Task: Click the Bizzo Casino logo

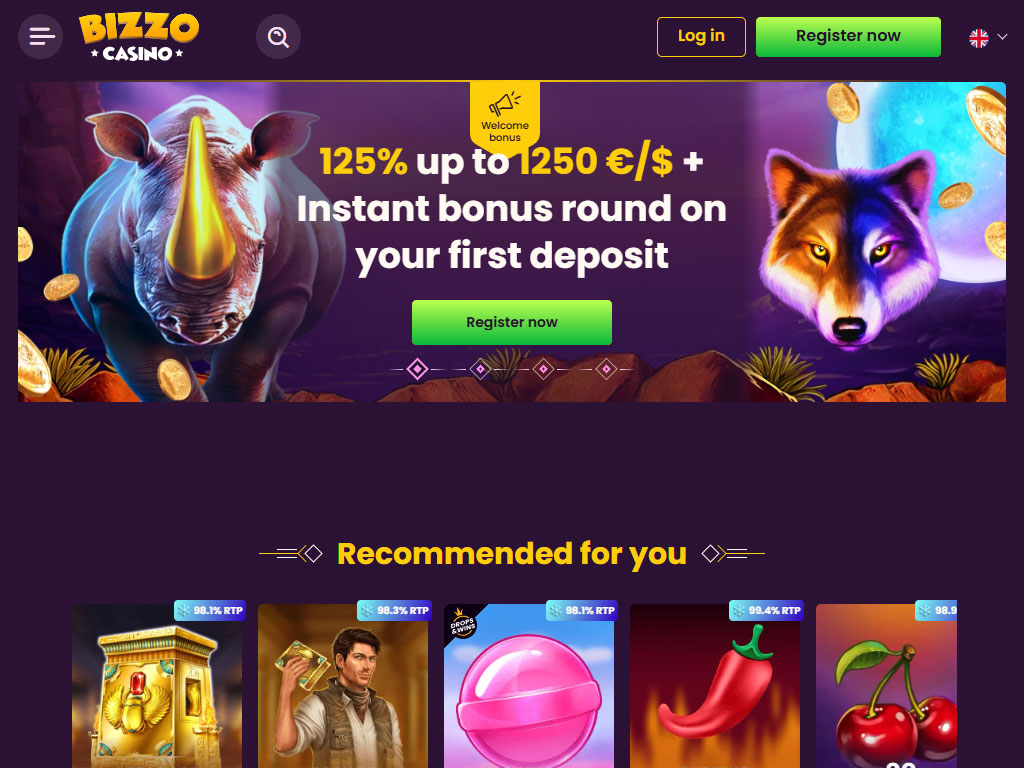Action: click(x=138, y=37)
